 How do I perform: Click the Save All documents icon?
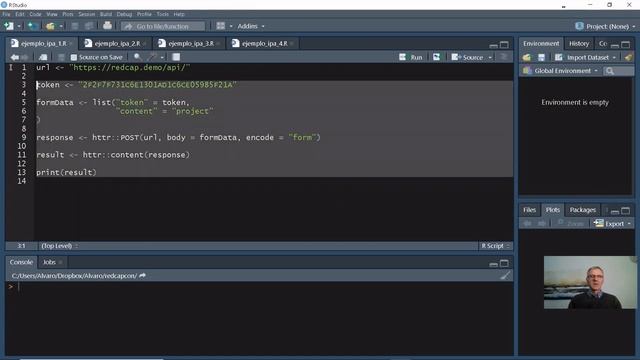coord(89,26)
